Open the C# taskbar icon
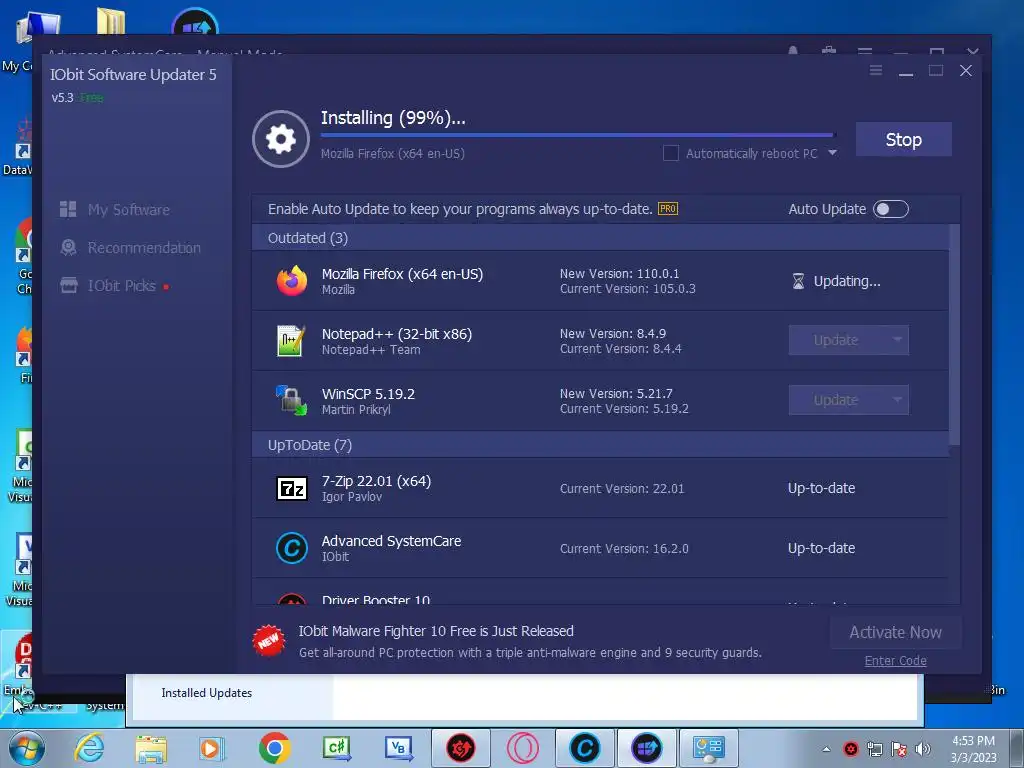Image resolution: width=1024 pixels, height=768 pixels. click(x=337, y=748)
